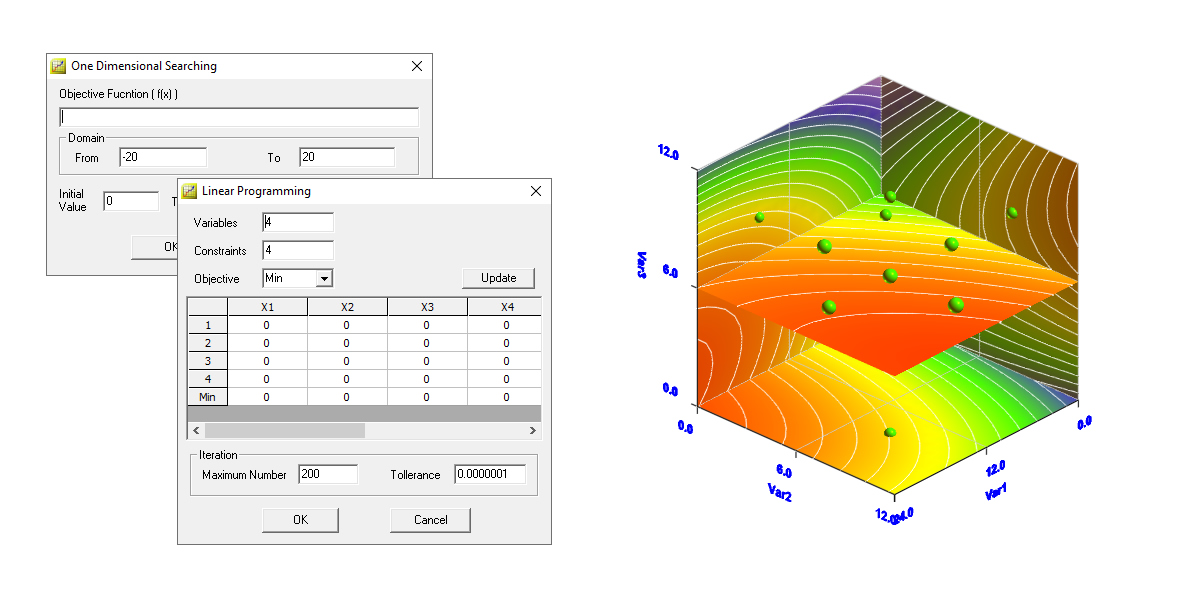Click the X3 column header
Viewport: 1200px width, 600px height.
427,307
